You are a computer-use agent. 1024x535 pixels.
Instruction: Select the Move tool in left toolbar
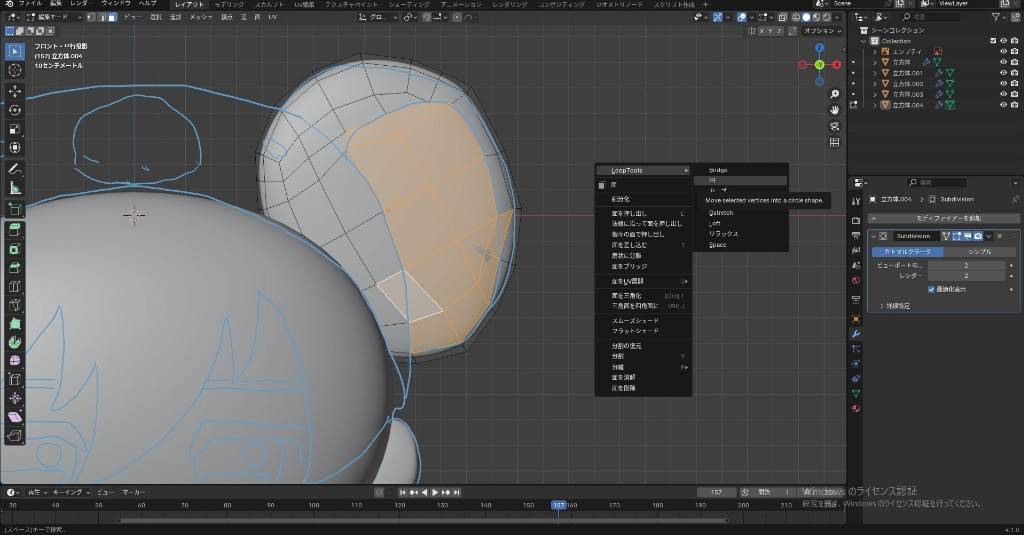click(15, 90)
